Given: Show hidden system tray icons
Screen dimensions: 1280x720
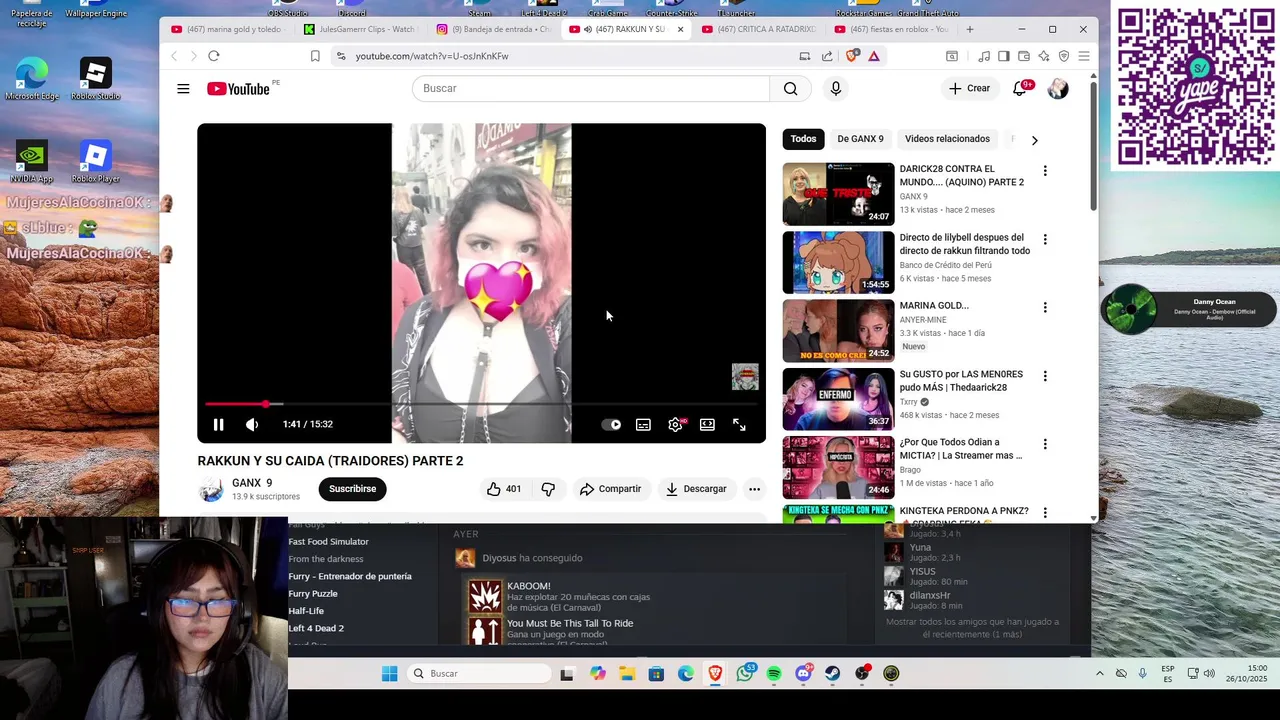Looking at the screenshot, I should click(x=1100, y=674).
